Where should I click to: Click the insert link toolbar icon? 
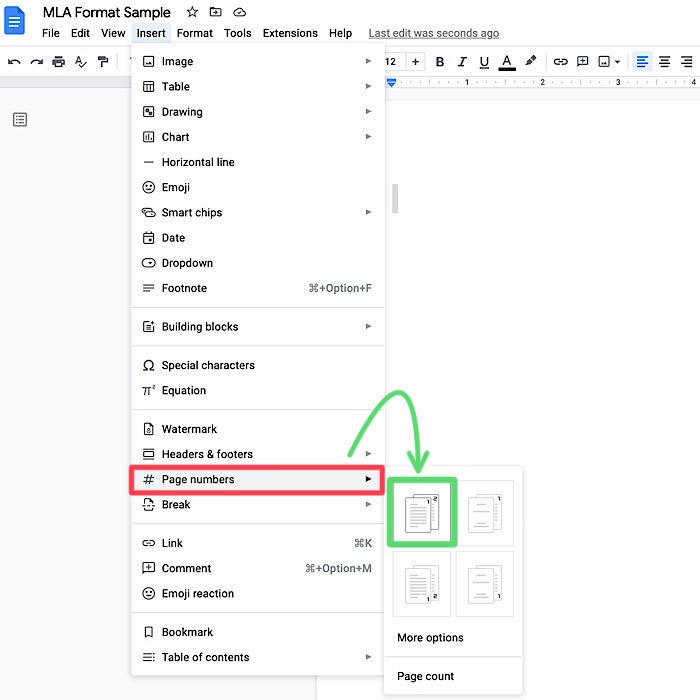click(560, 62)
